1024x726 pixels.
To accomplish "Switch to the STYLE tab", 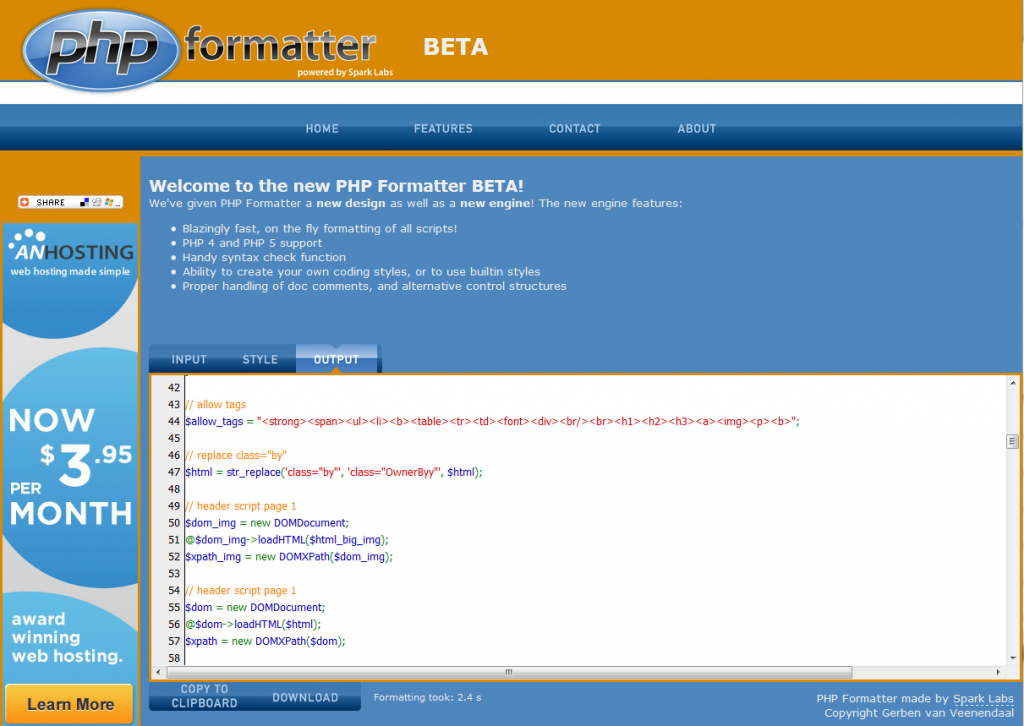I will pyautogui.click(x=259, y=359).
